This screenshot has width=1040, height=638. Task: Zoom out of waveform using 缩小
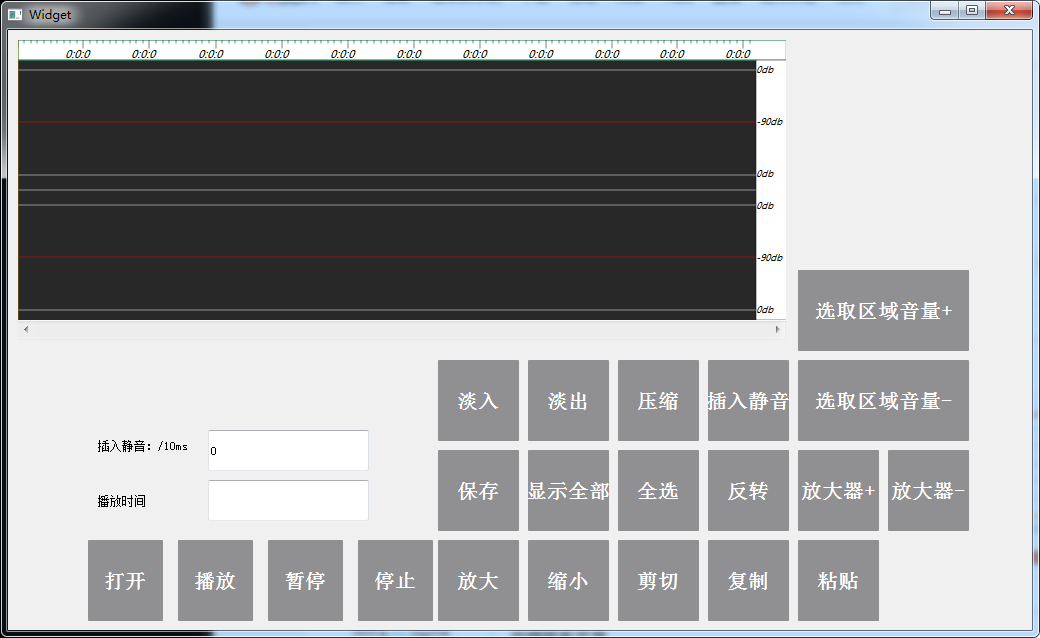(568, 581)
